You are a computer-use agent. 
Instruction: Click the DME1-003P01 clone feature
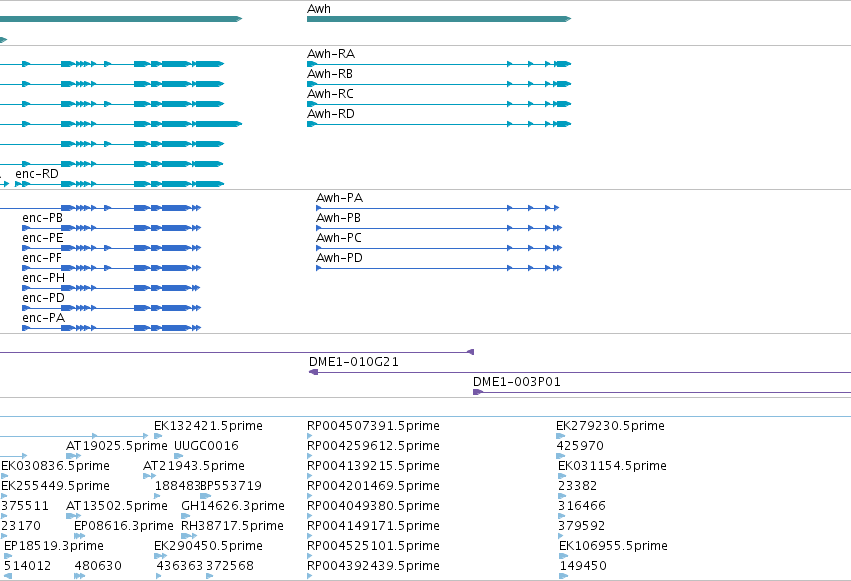pos(662,392)
